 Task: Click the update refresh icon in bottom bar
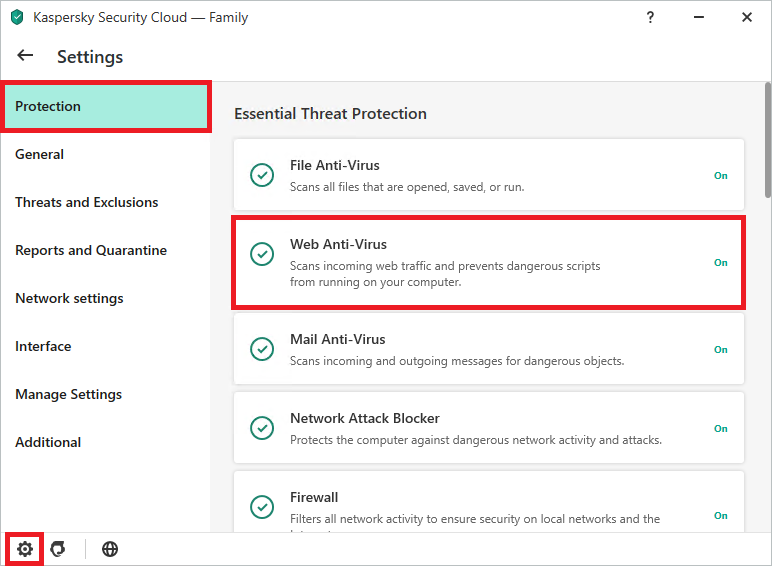click(58, 549)
